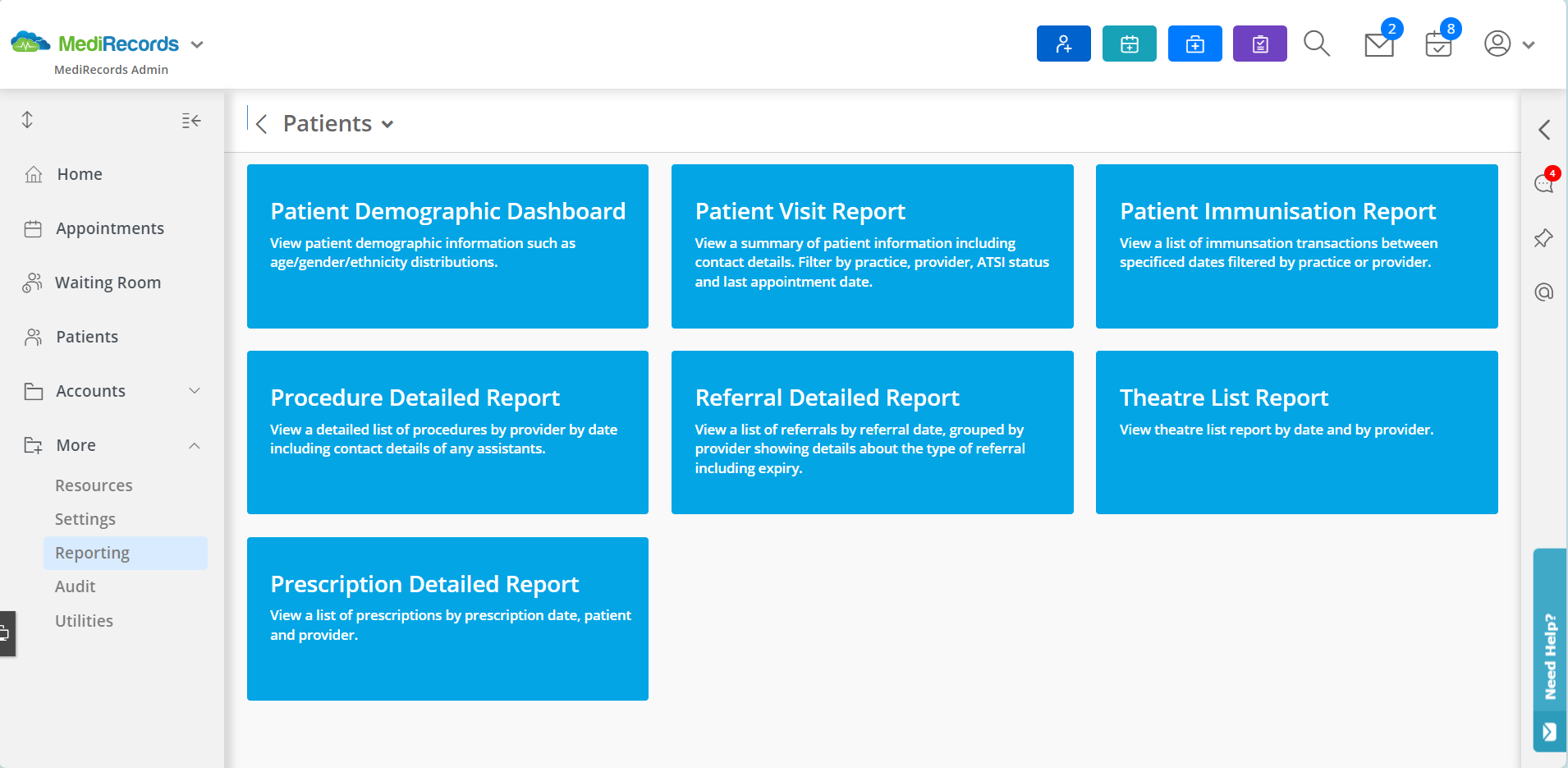Open the chat notifications icon with badge
Image resolution: width=1568 pixels, height=768 pixels.
[1544, 182]
